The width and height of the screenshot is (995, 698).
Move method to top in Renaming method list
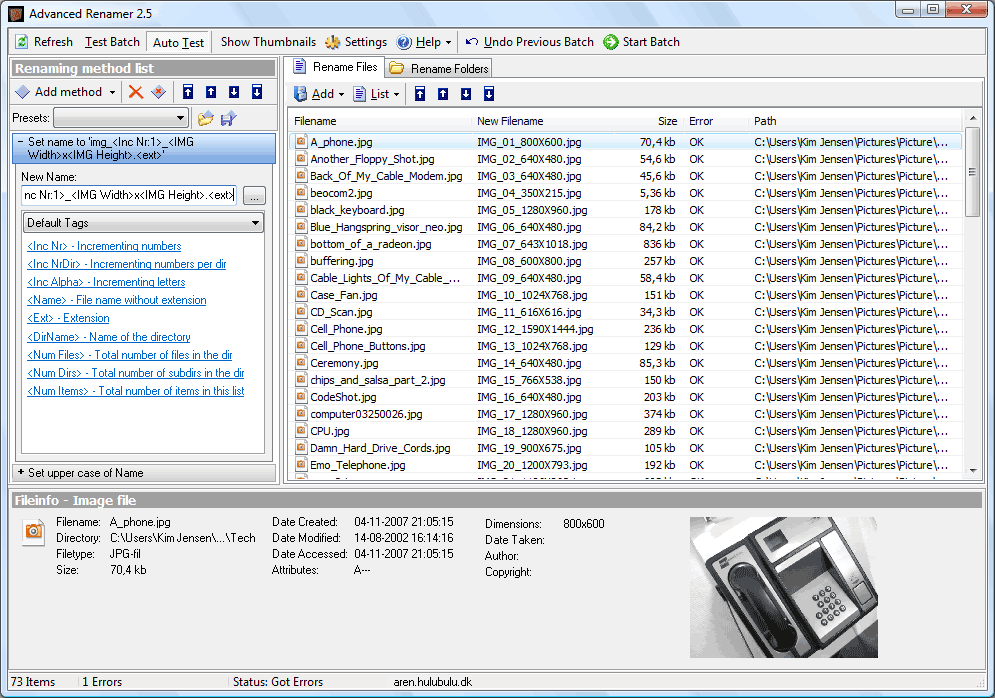187,92
